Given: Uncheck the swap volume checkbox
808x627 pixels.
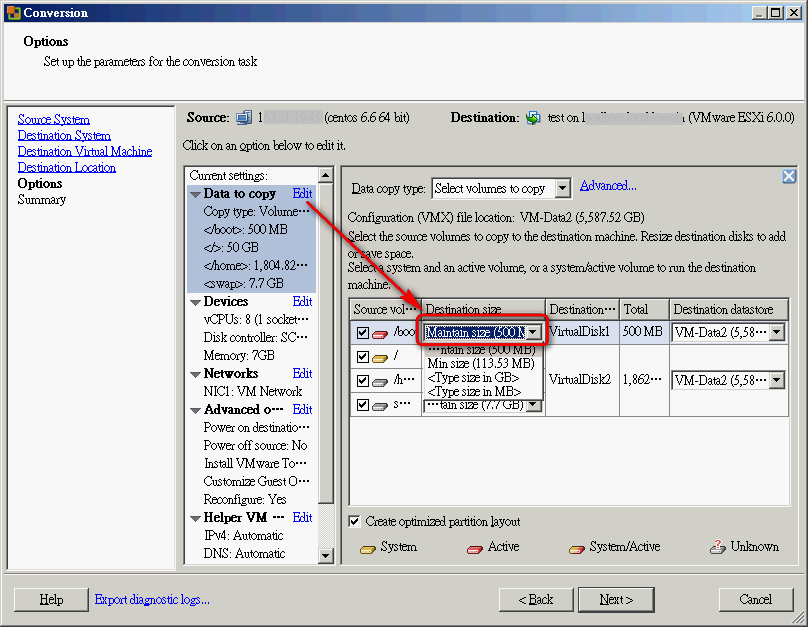Looking at the screenshot, I should pos(363,405).
